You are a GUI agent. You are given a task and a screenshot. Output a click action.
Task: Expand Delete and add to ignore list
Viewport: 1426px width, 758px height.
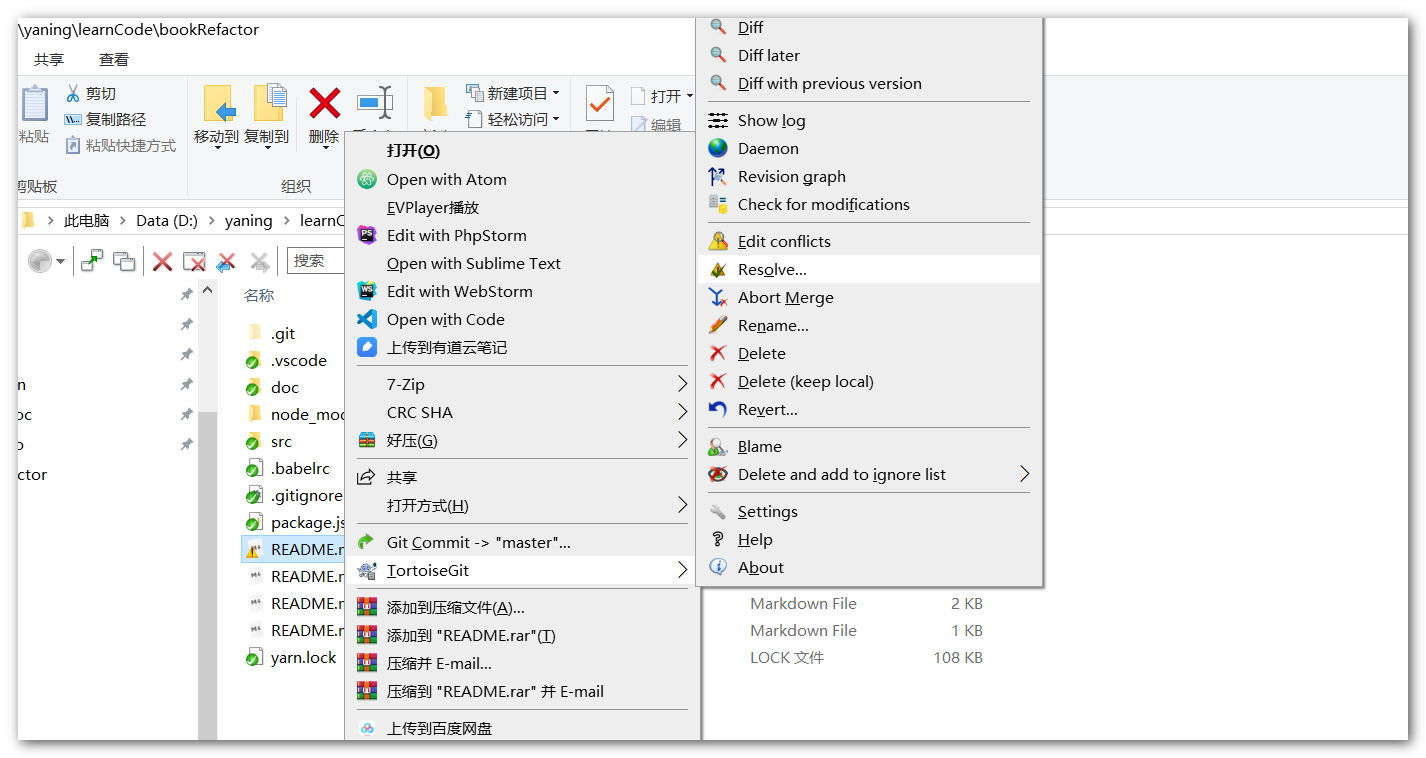tap(869, 474)
